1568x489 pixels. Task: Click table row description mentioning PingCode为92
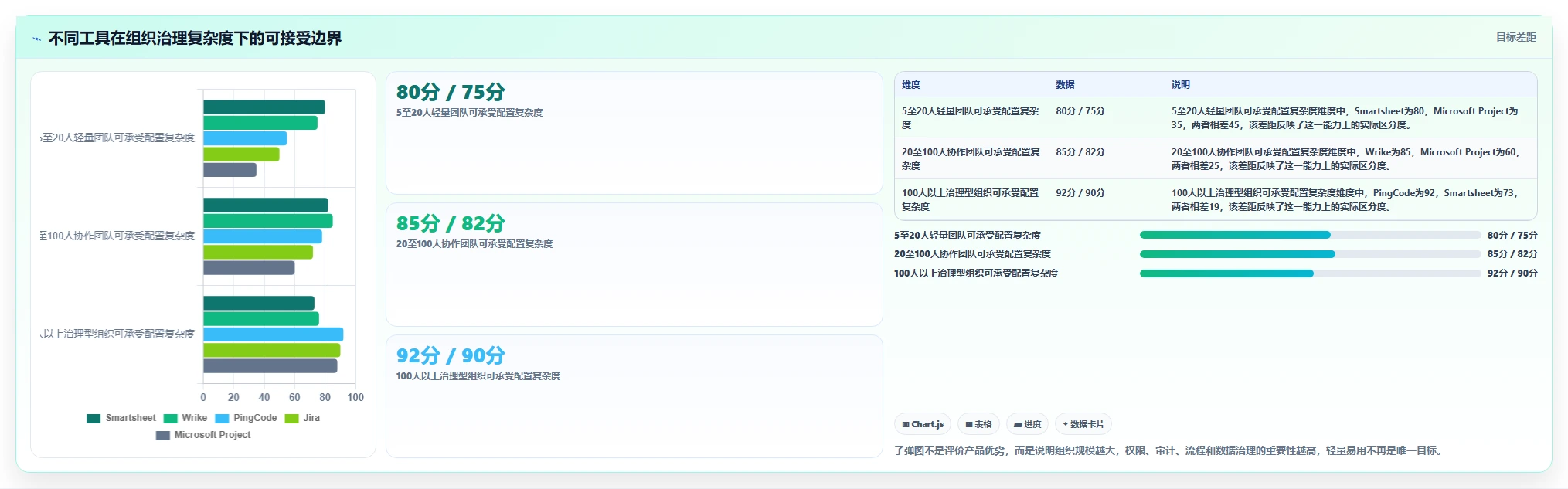(x=1345, y=200)
